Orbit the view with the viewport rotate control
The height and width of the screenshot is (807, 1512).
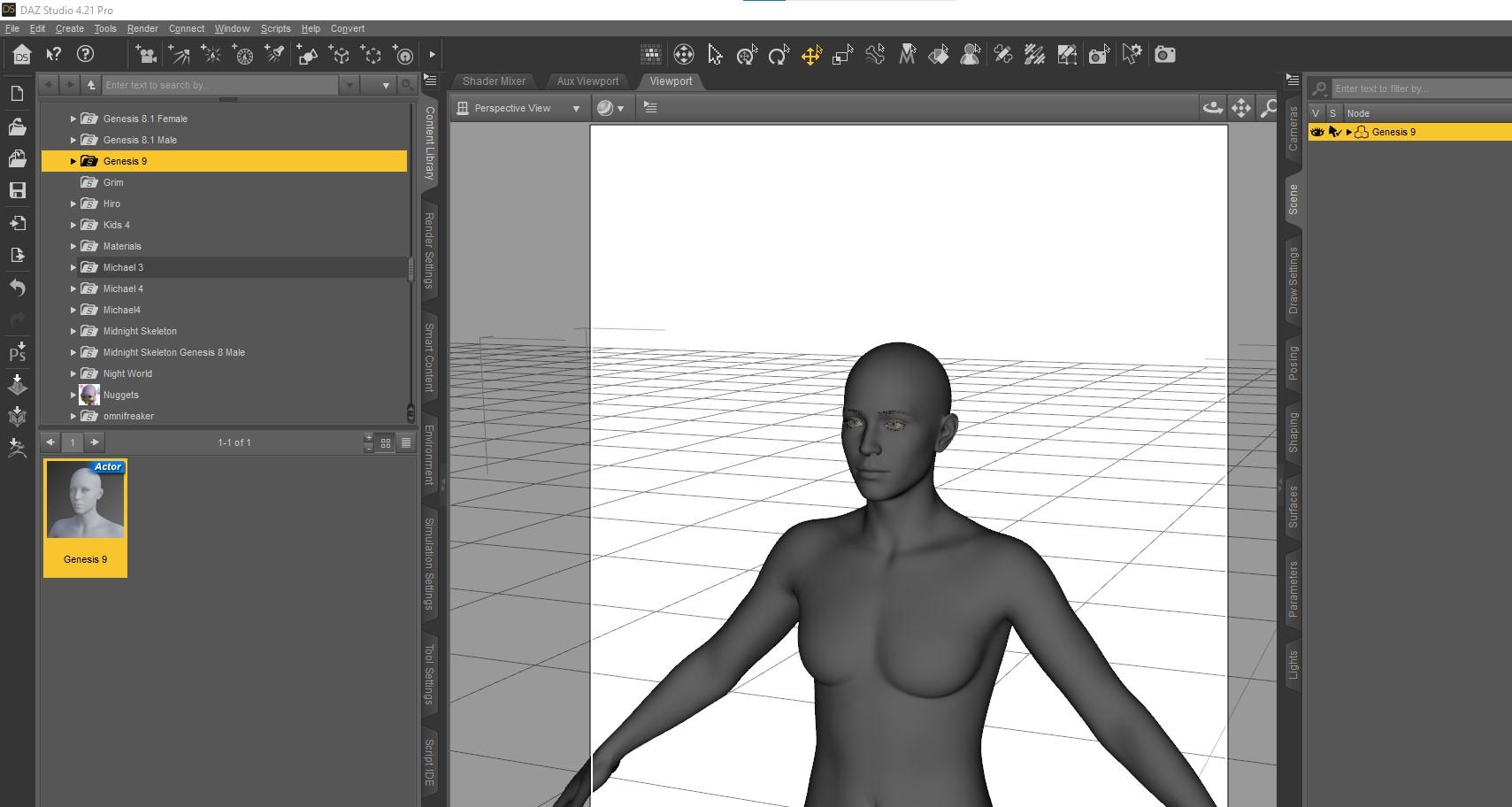click(1213, 108)
